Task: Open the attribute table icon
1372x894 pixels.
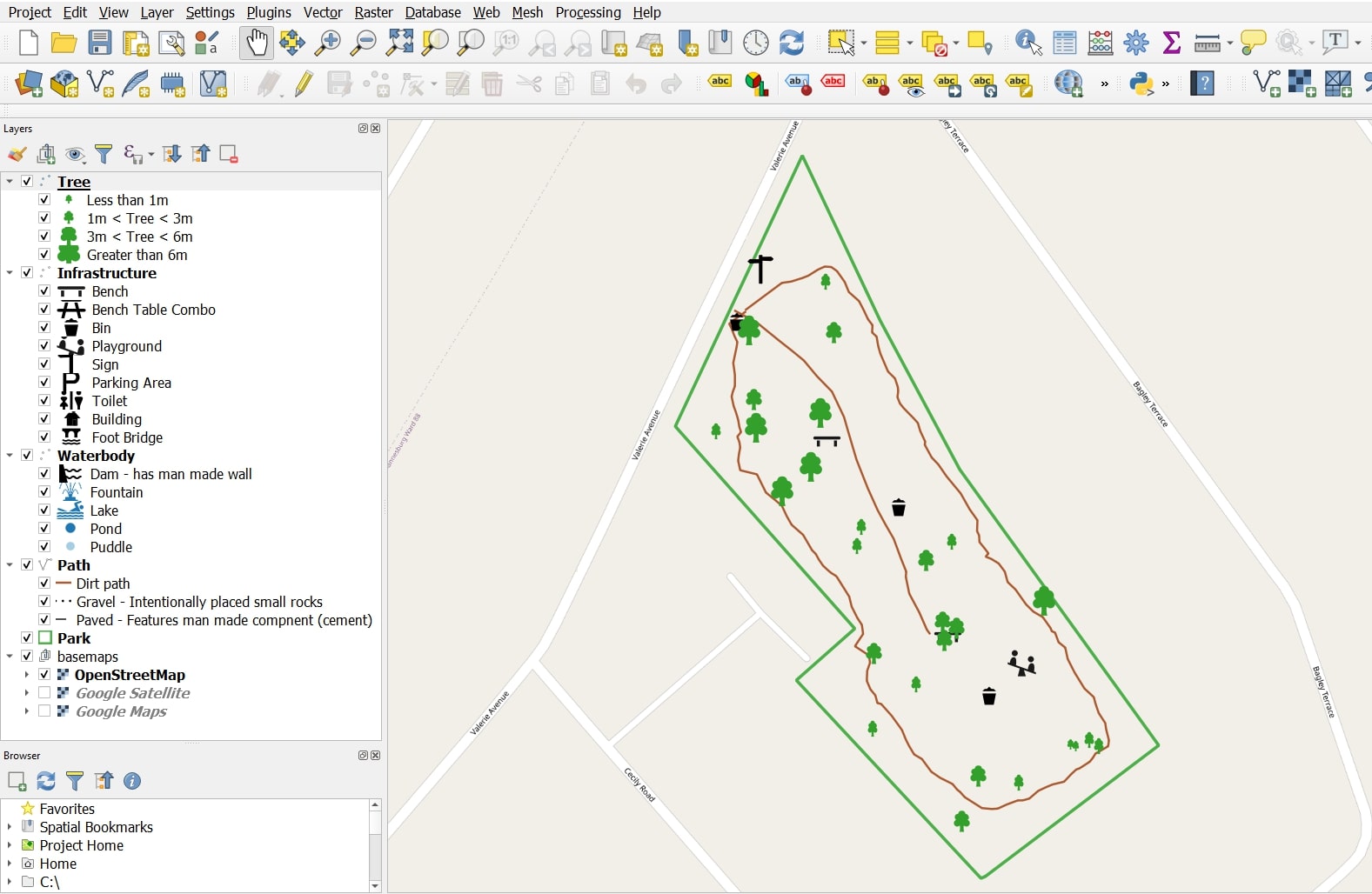Action: coord(1064,43)
